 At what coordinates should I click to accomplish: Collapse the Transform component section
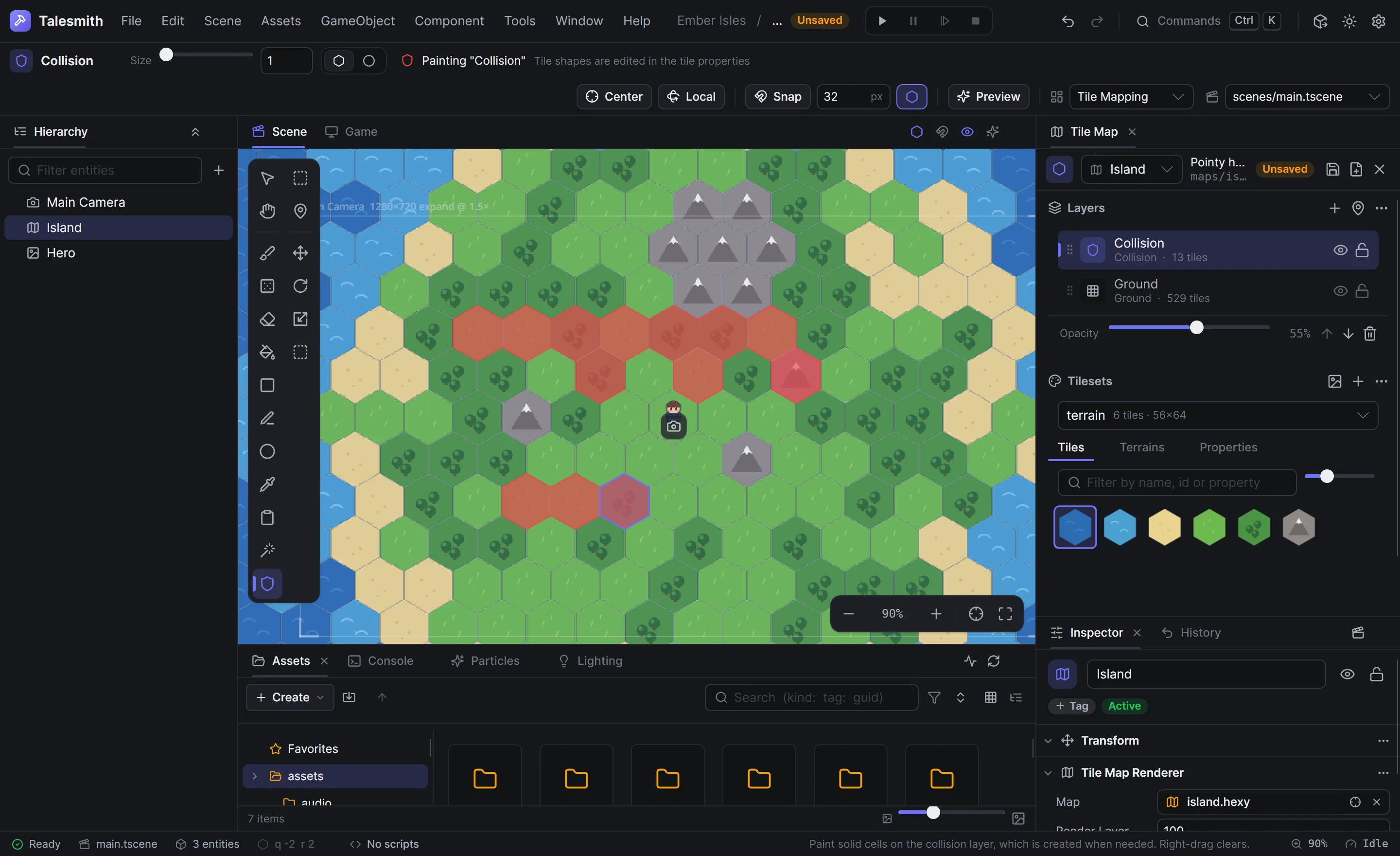click(x=1048, y=741)
